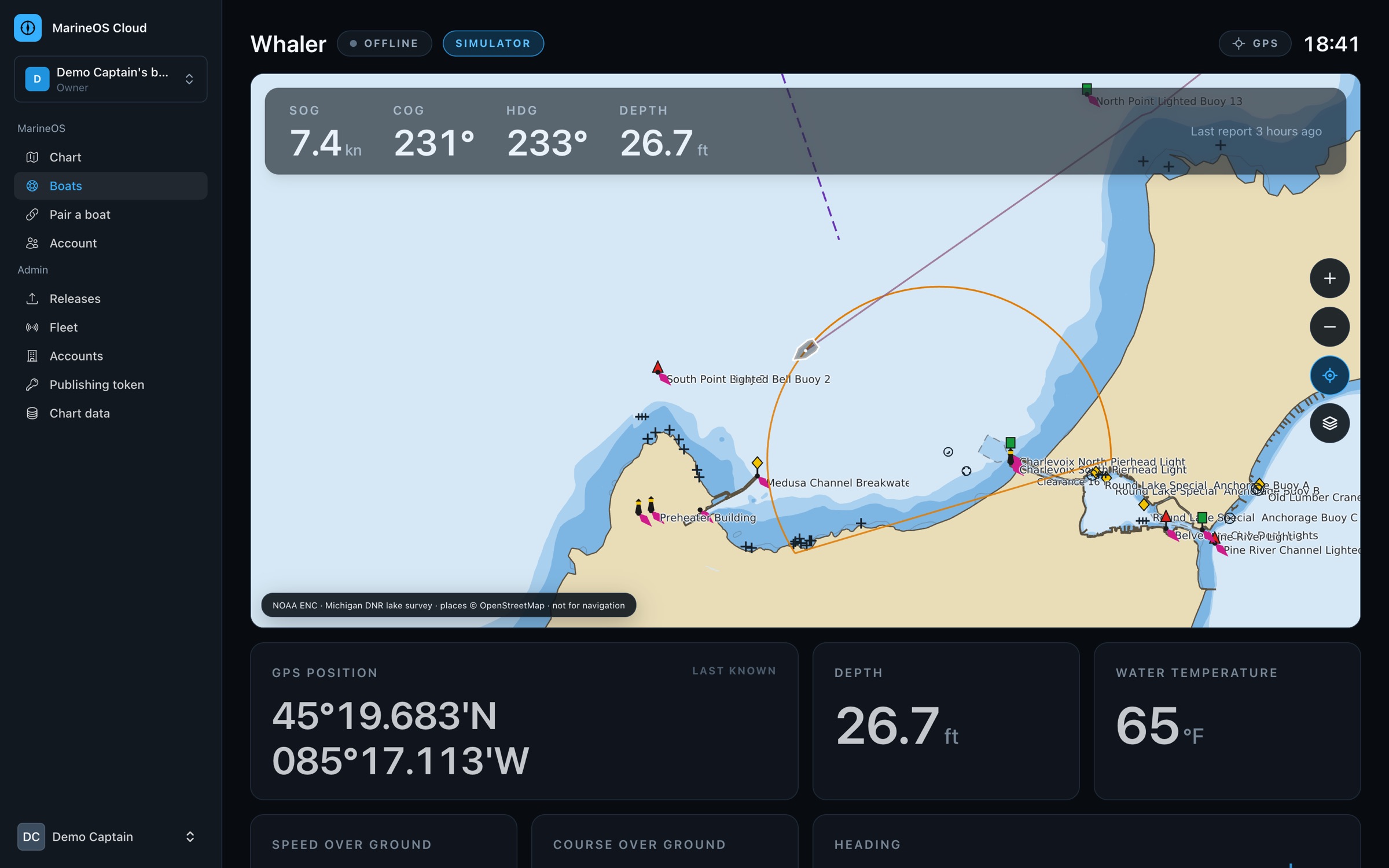The height and width of the screenshot is (868, 1389).
Task: Open Releases admin page
Action: coord(111,299)
